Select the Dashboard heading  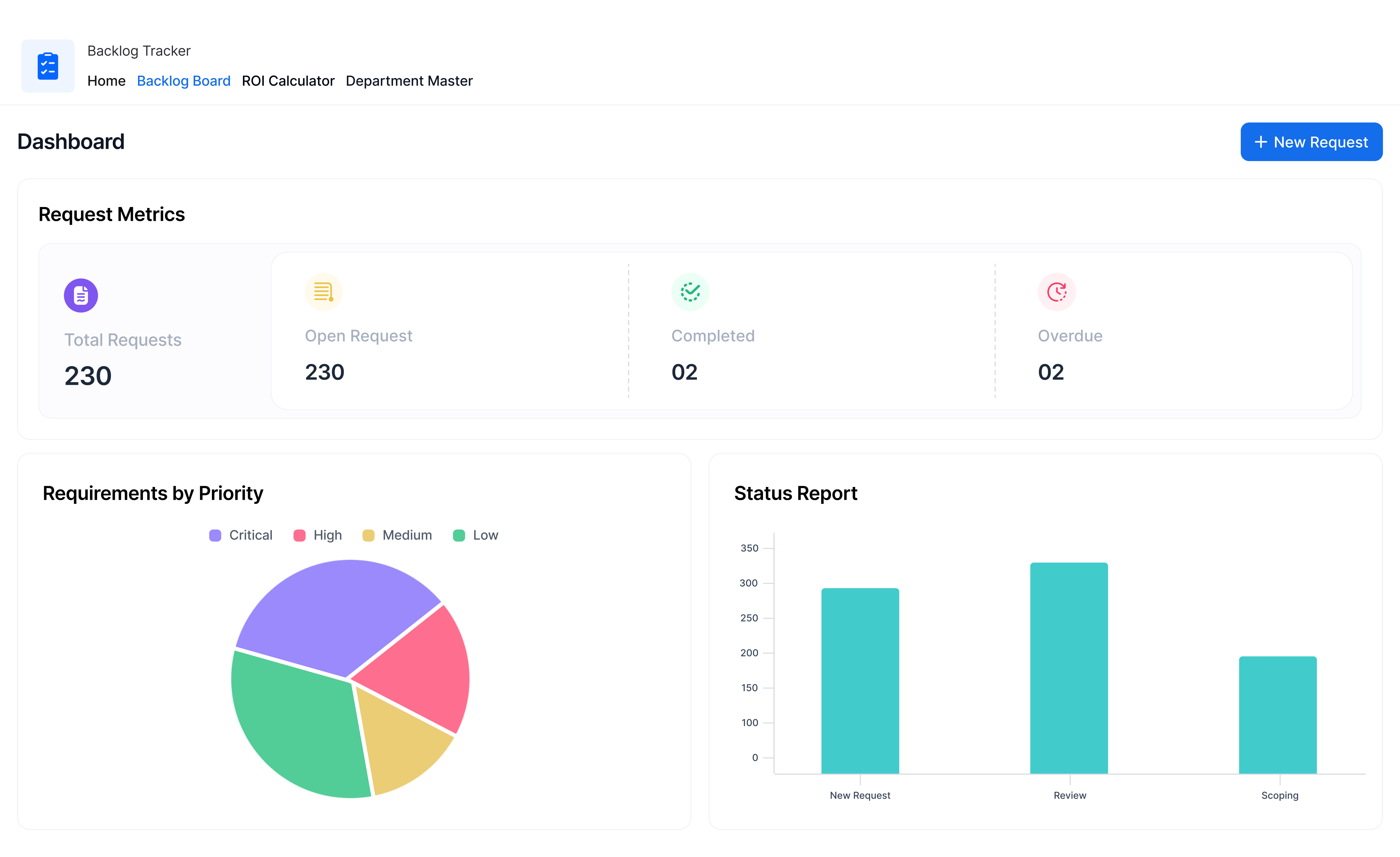click(70, 141)
